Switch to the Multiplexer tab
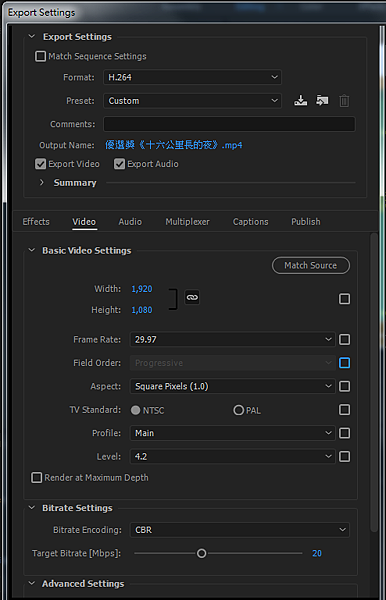The image size is (386, 600). point(187,222)
